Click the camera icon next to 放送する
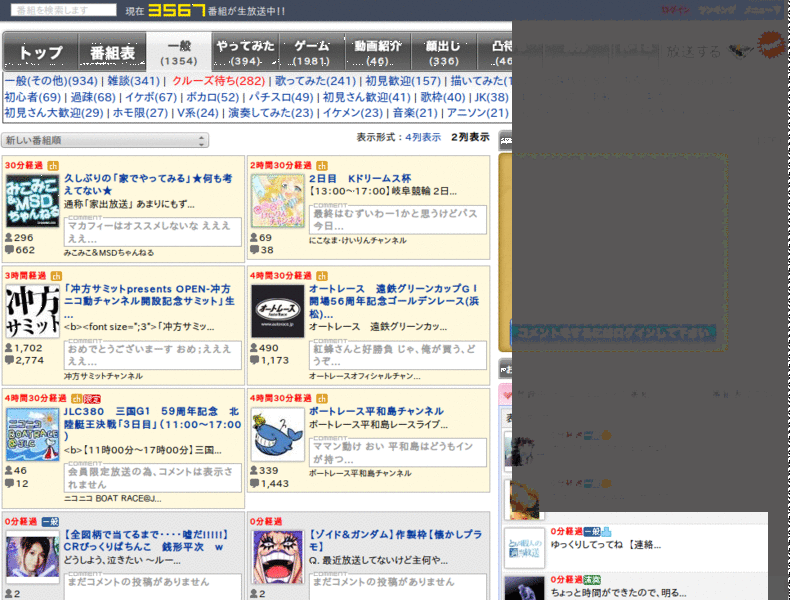Screen dimensions: 800x600 pyautogui.click(x=740, y=50)
